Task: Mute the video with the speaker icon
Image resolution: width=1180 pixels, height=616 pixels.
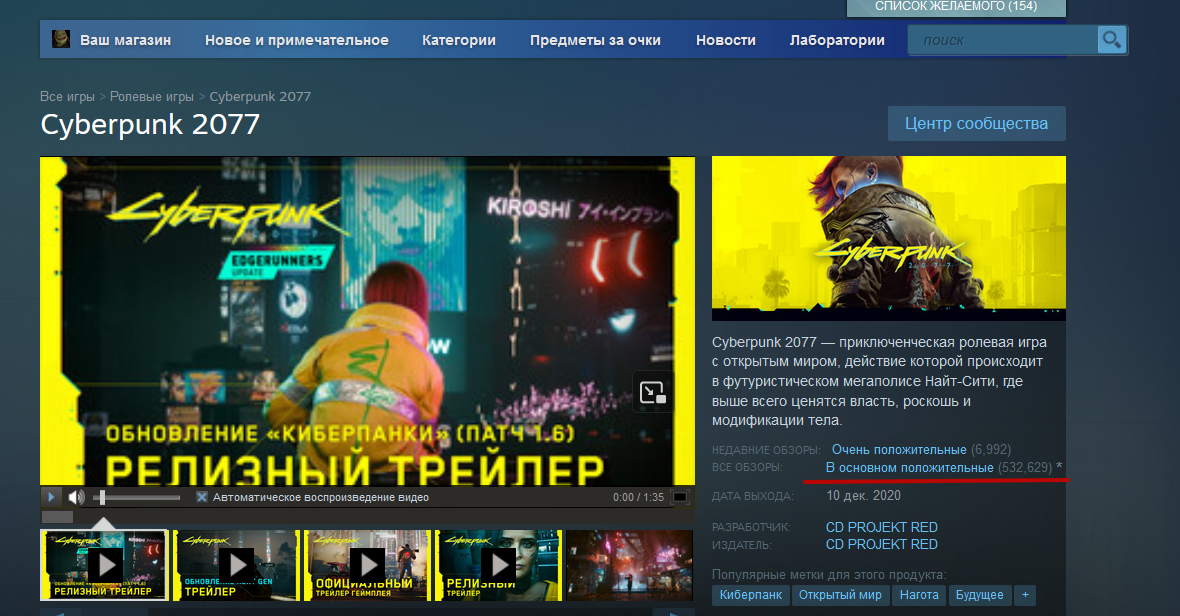Action: tap(76, 497)
